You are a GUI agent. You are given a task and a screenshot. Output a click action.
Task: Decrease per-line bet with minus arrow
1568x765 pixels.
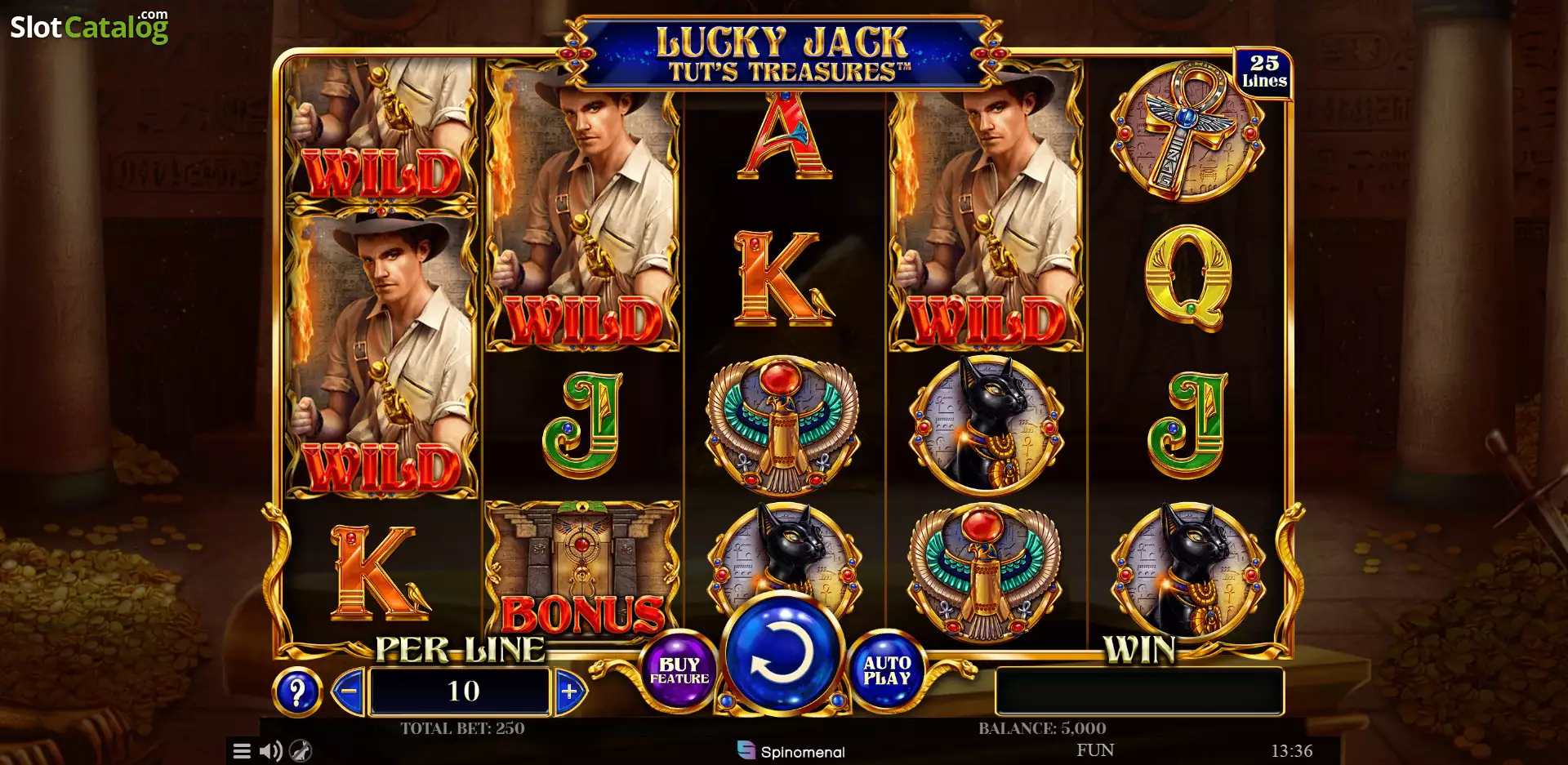coord(349,692)
